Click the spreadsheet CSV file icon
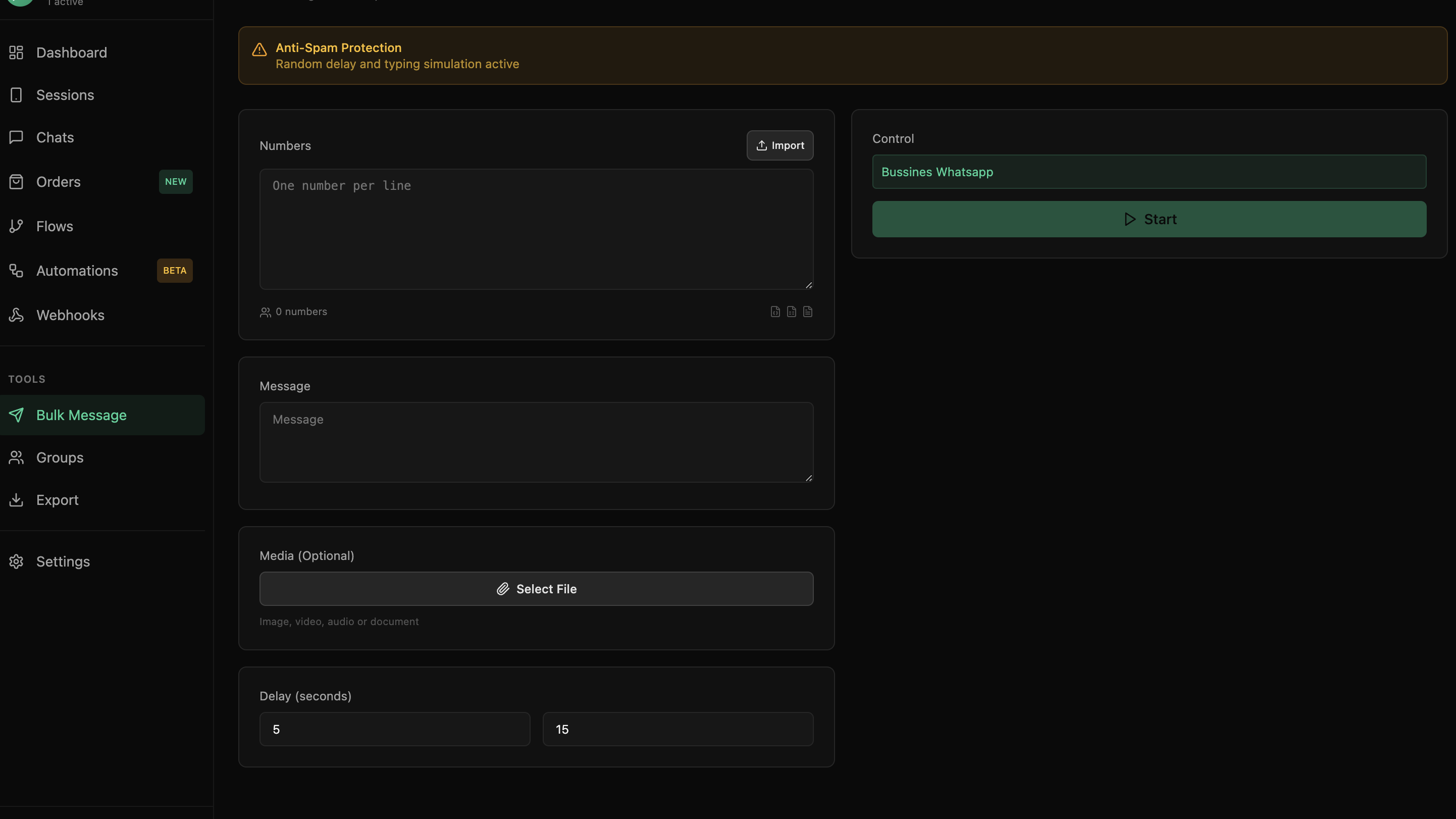 [791, 312]
